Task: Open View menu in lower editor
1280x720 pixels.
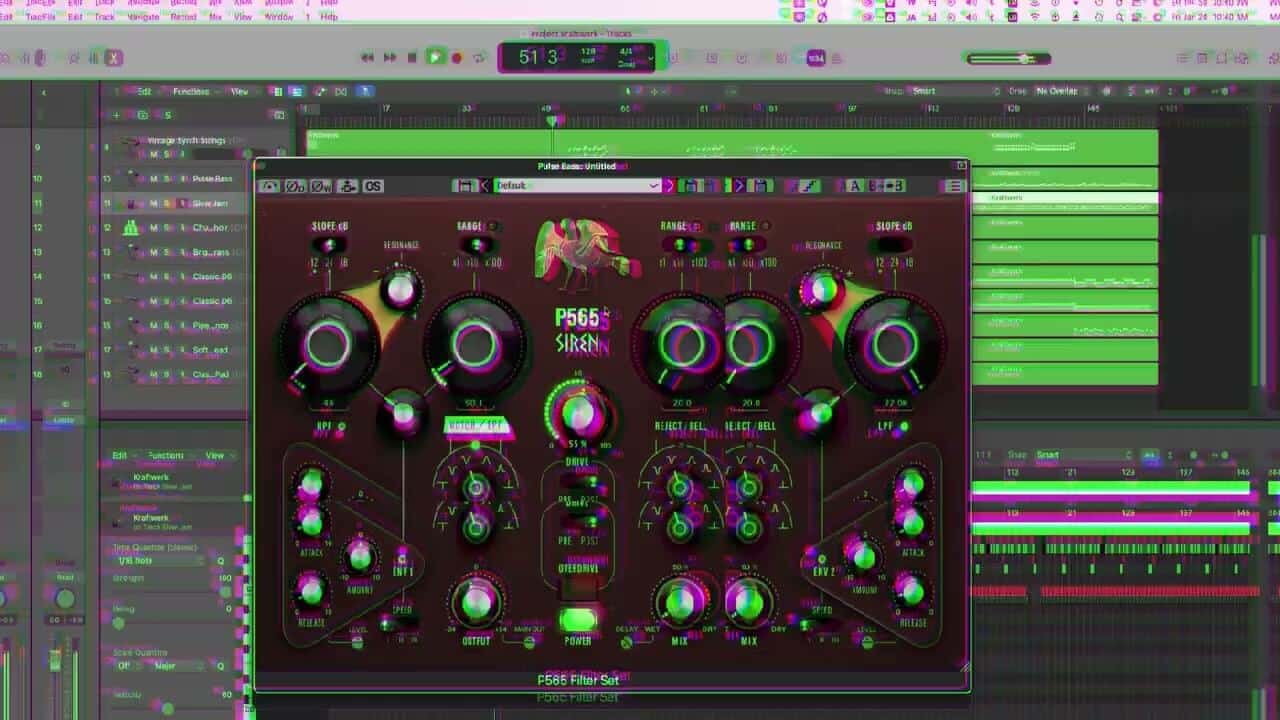Action: pyautogui.click(x=214, y=455)
